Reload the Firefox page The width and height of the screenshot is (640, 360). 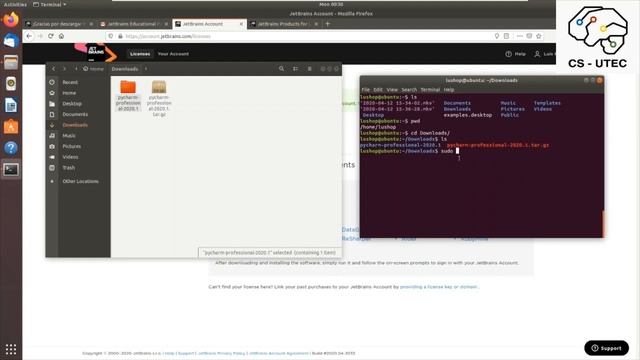(x=51, y=36)
